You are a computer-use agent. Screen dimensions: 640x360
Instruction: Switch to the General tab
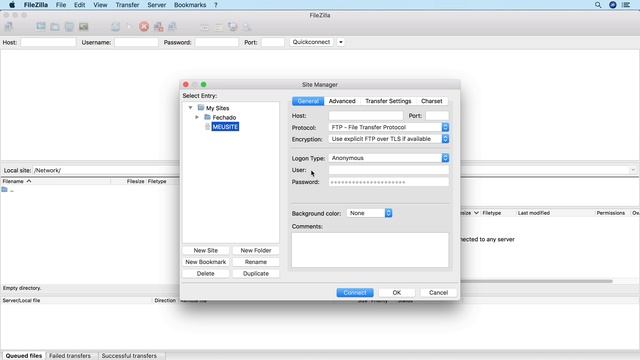point(308,101)
